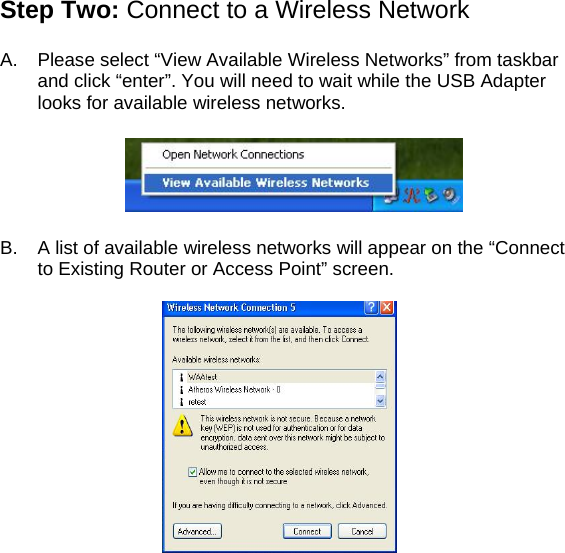This screenshot has width=565, height=553.
Task: Click the network list scrollbar thumb
Action: click(380, 387)
